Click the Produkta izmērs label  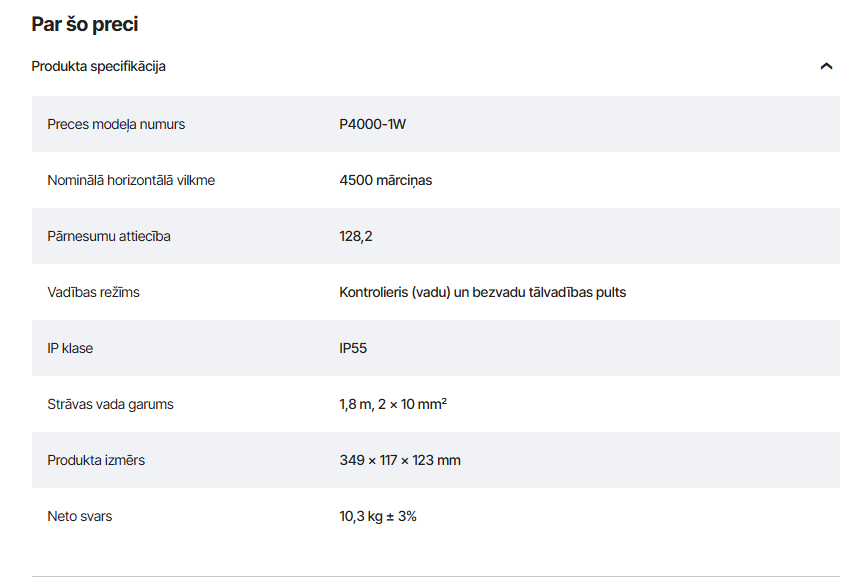click(x=96, y=460)
